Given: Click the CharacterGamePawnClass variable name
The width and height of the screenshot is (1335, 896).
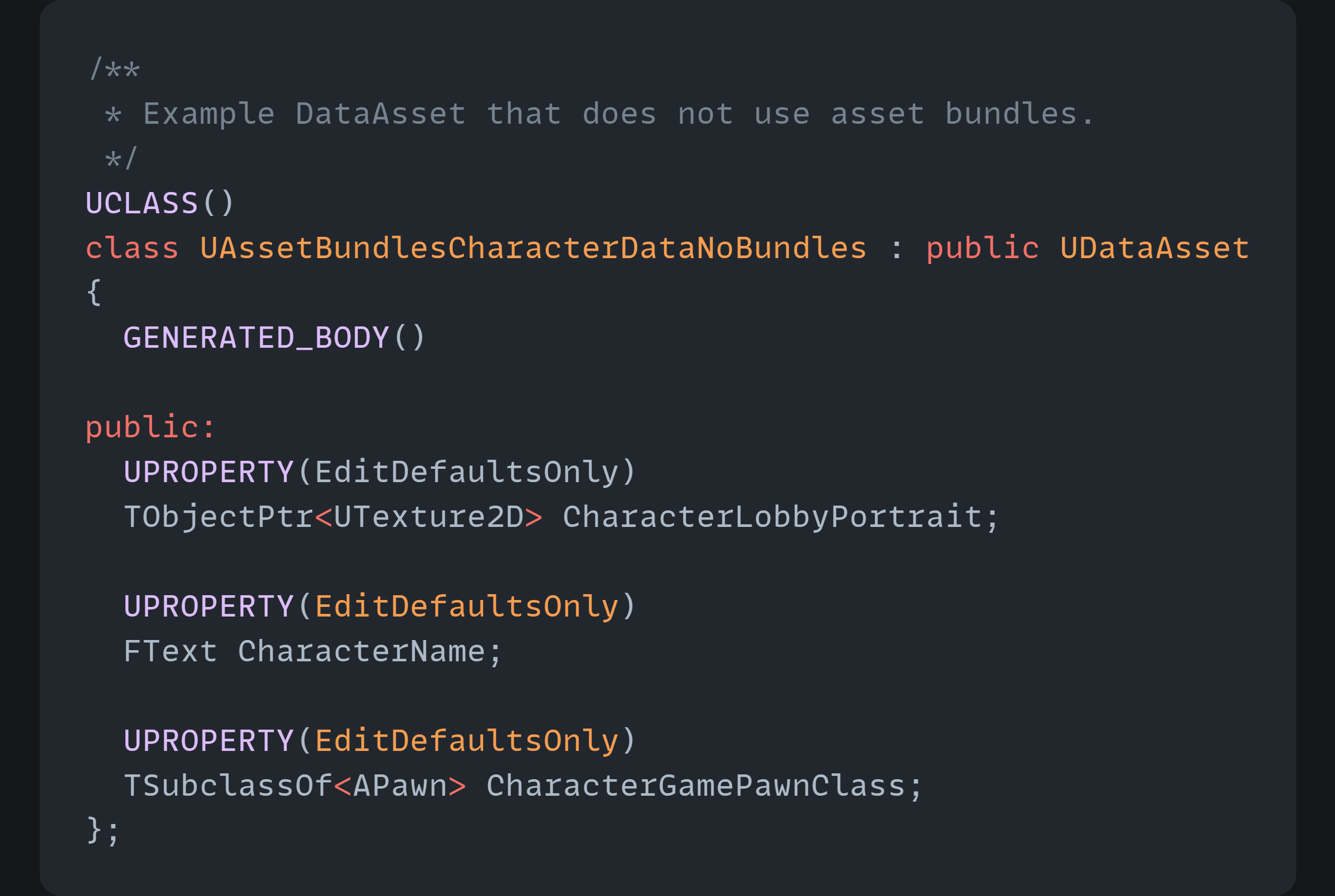Looking at the screenshot, I should pyautogui.click(x=696, y=786).
